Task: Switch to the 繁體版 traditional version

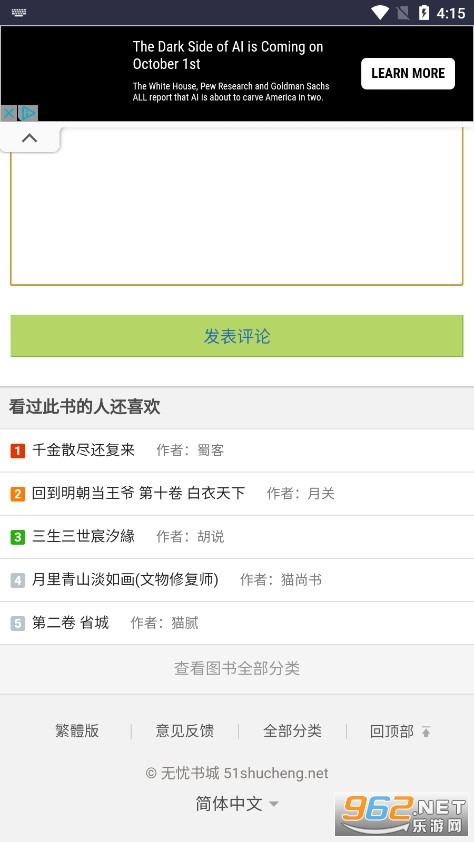Action: point(77,731)
